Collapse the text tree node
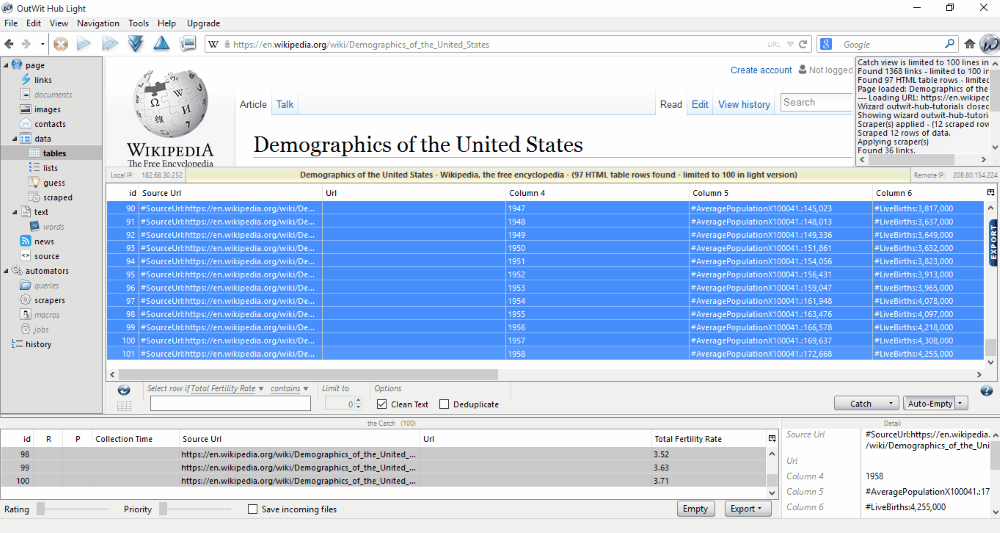 coord(15,212)
